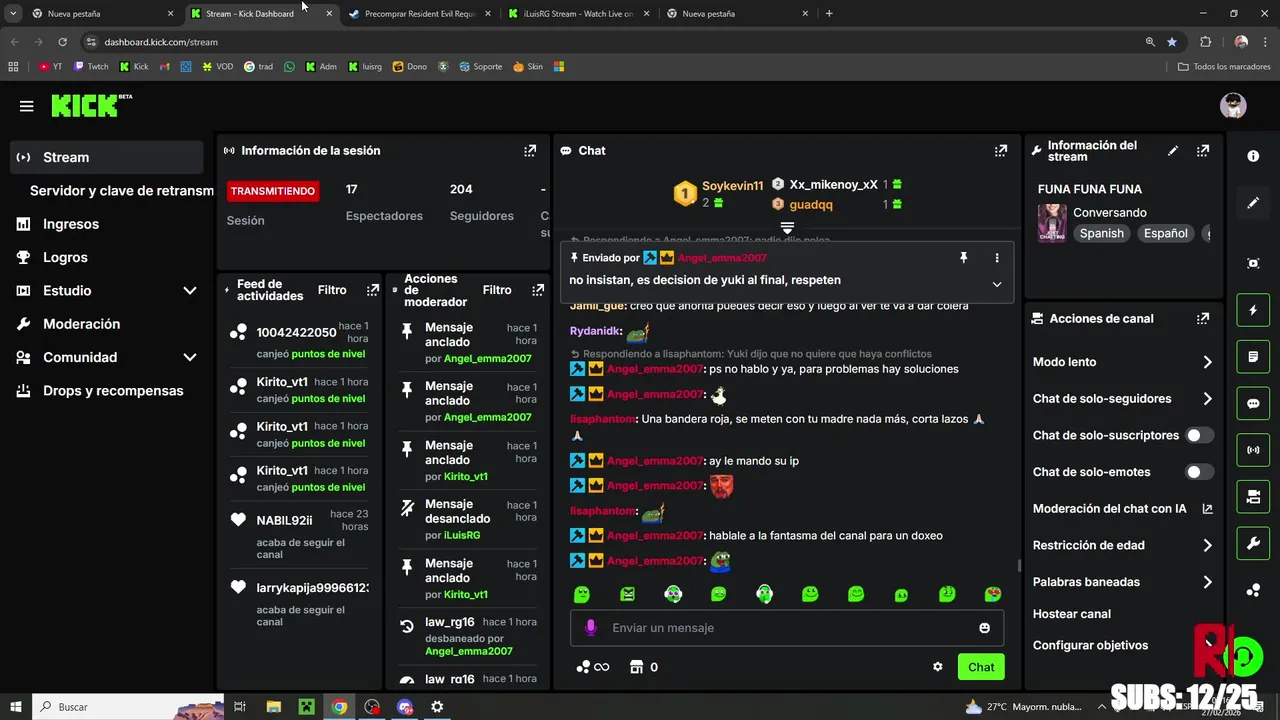Click the chat bubble icon in the right sidebar
The image size is (1280, 720).
(x=1253, y=404)
